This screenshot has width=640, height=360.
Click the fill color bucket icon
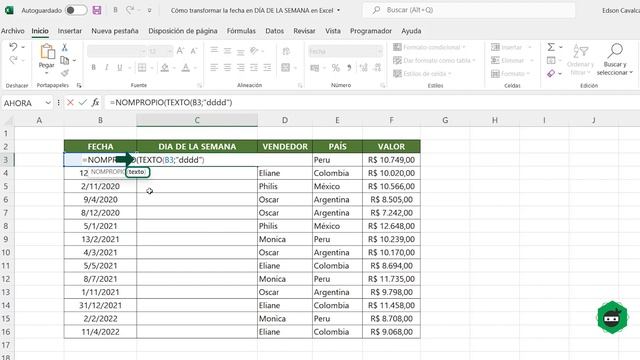[x=164, y=68]
